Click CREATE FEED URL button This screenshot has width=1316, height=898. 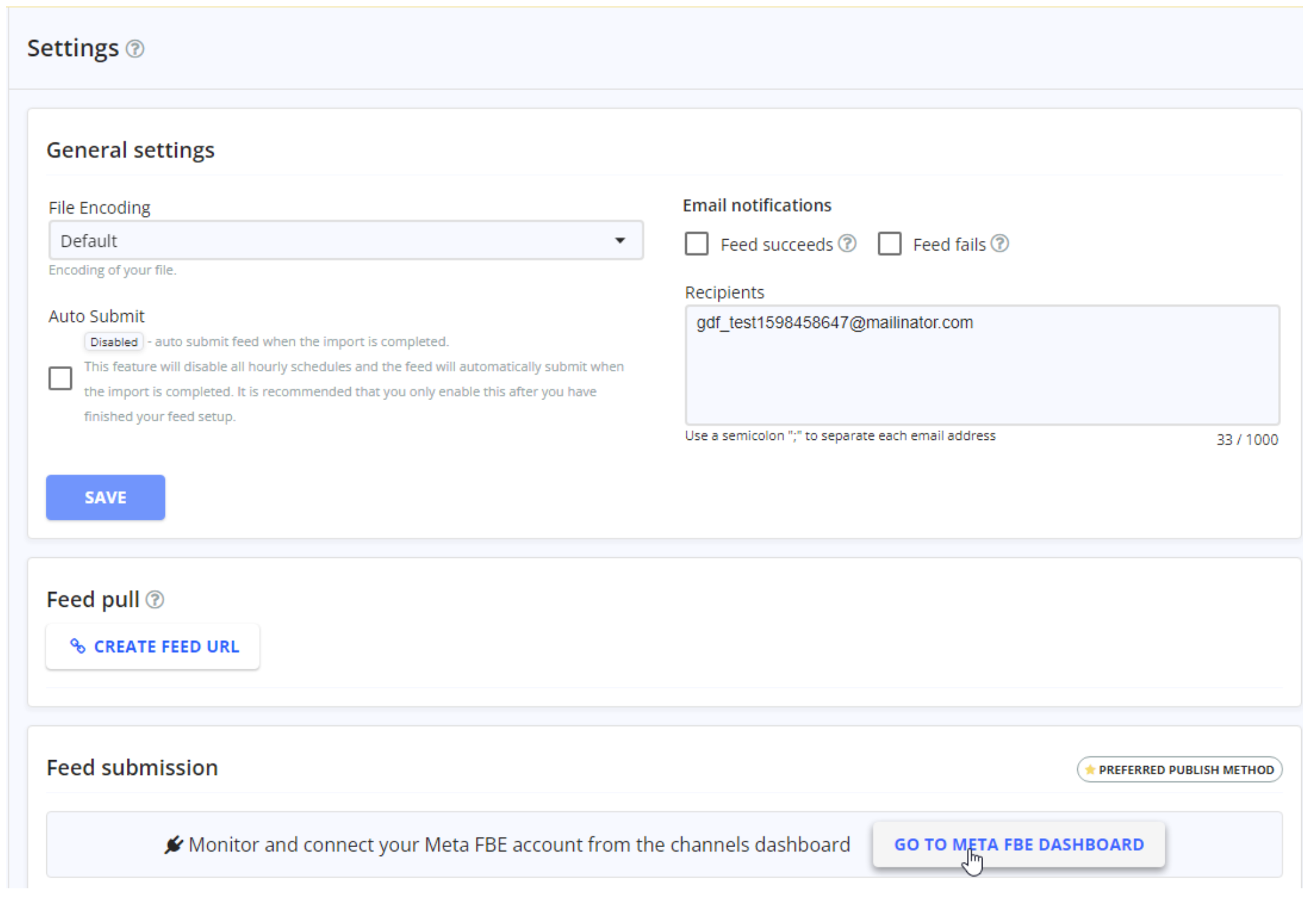click(153, 647)
